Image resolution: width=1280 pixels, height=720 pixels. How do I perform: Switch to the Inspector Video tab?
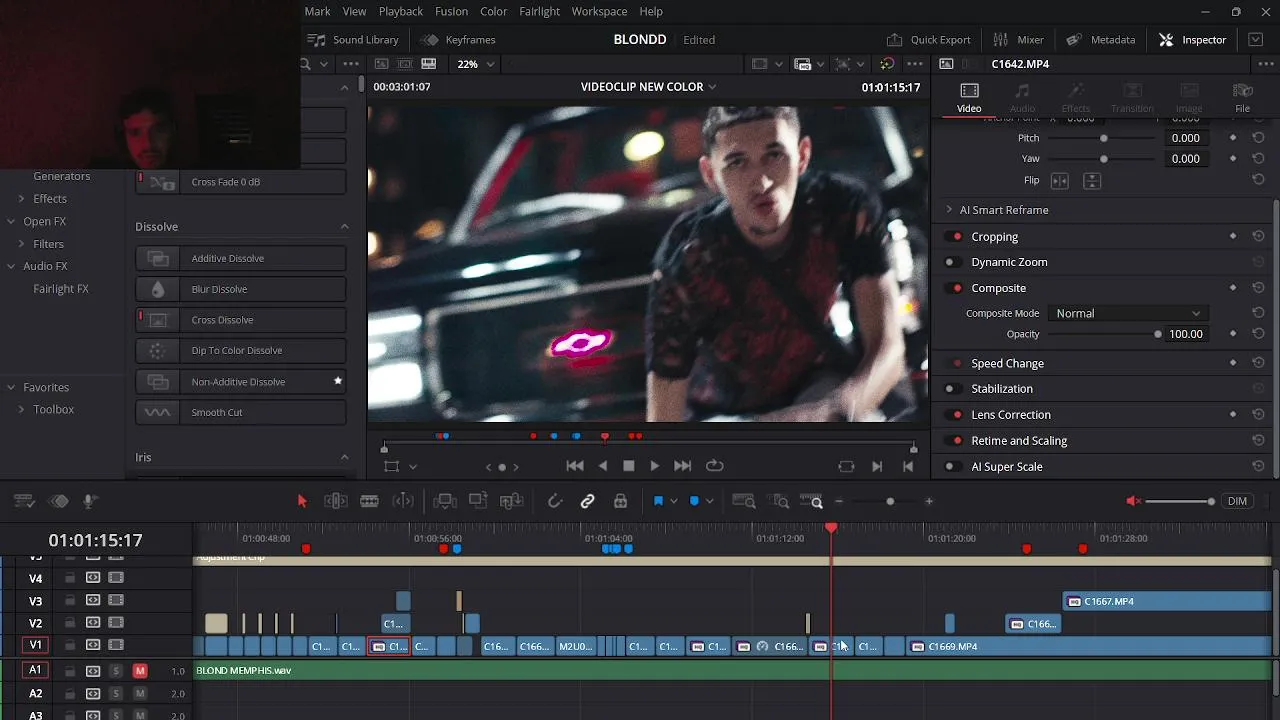coord(969,97)
